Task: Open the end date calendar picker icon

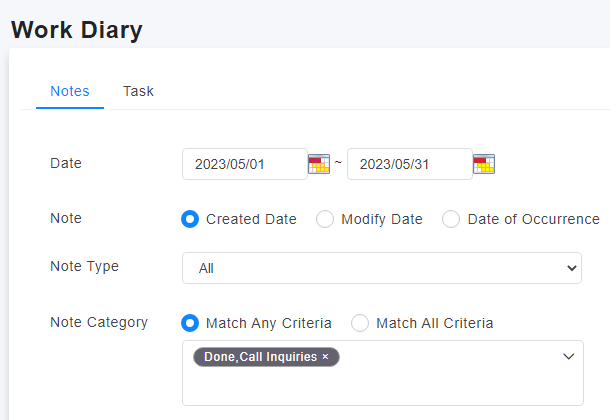Action: coord(484,164)
